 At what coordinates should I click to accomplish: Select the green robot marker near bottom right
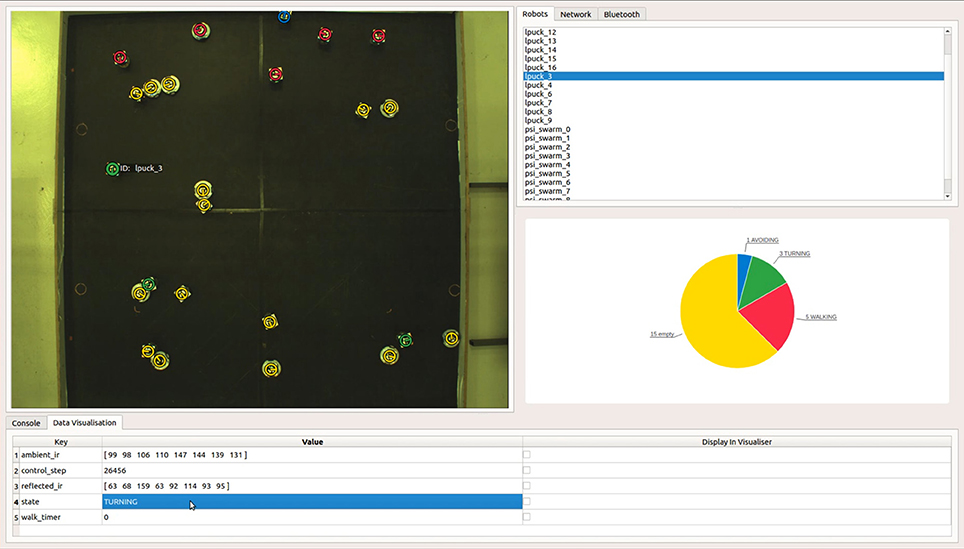[405, 340]
